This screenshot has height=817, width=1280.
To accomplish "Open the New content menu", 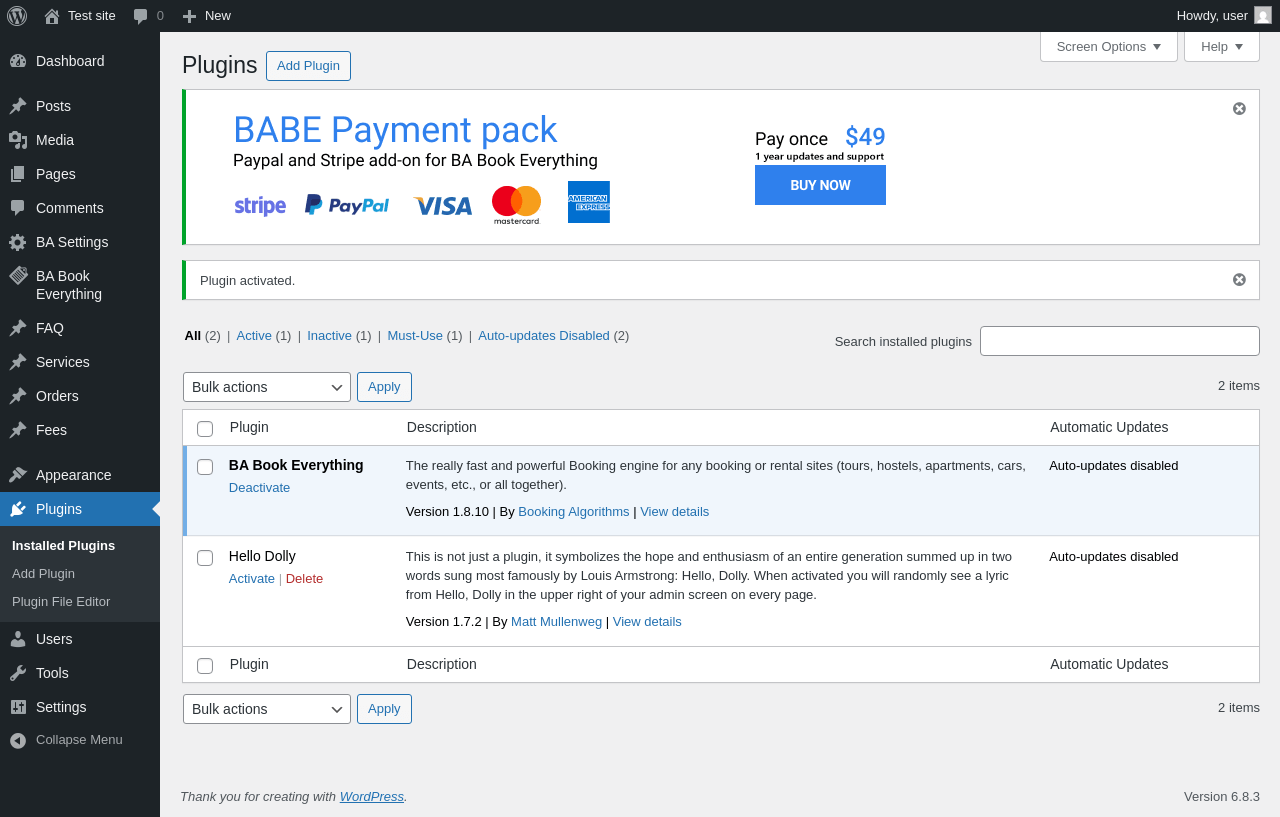I will (206, 16).
